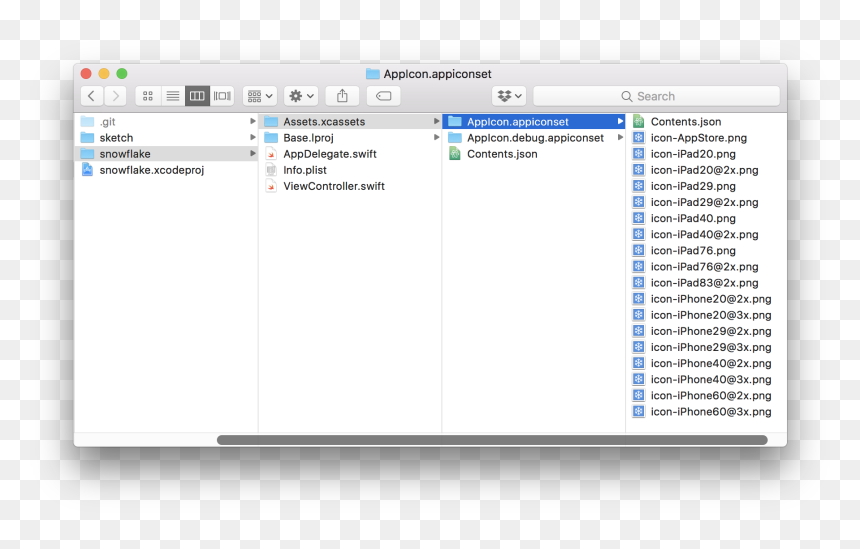
Task: Select the AppIcon.appiconset folder row
Action: click(x=534, y=121)
